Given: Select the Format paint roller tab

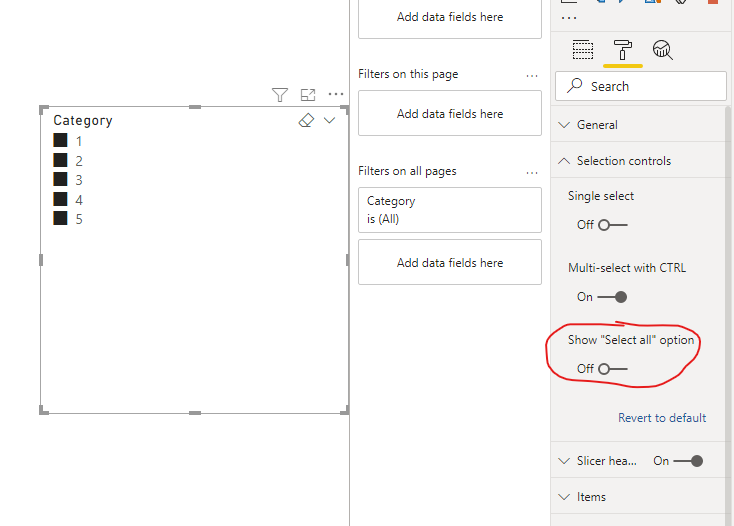Looking at the screenshot, I should [623, 50].
